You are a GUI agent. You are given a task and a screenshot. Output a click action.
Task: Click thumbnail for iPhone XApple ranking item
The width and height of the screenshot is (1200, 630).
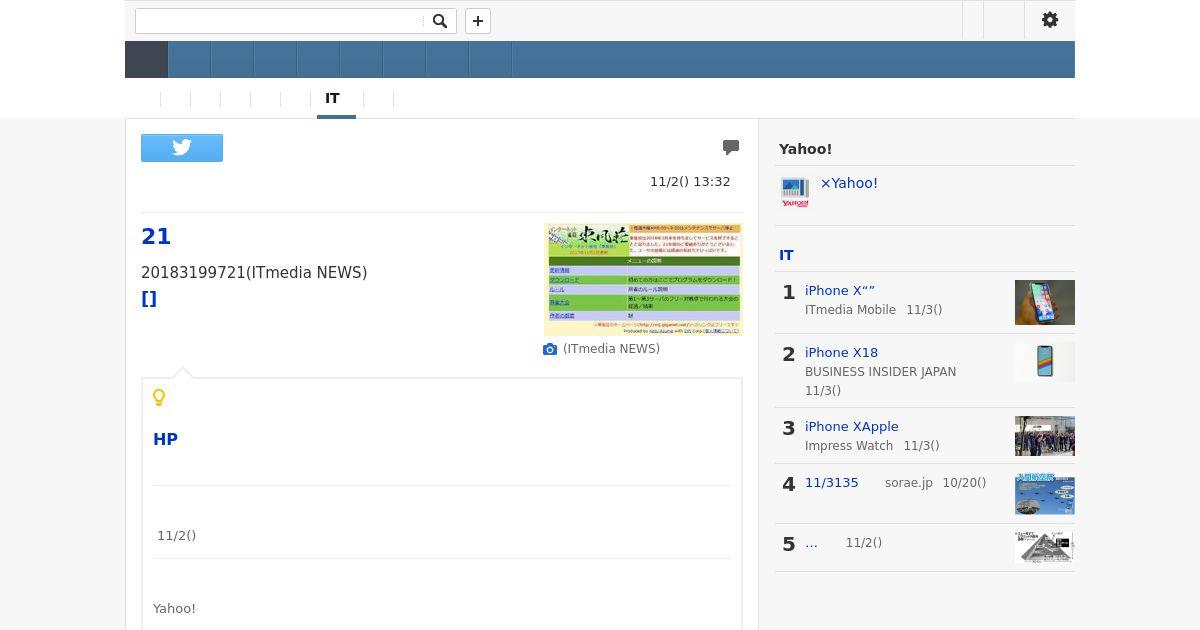(1045, 436)
